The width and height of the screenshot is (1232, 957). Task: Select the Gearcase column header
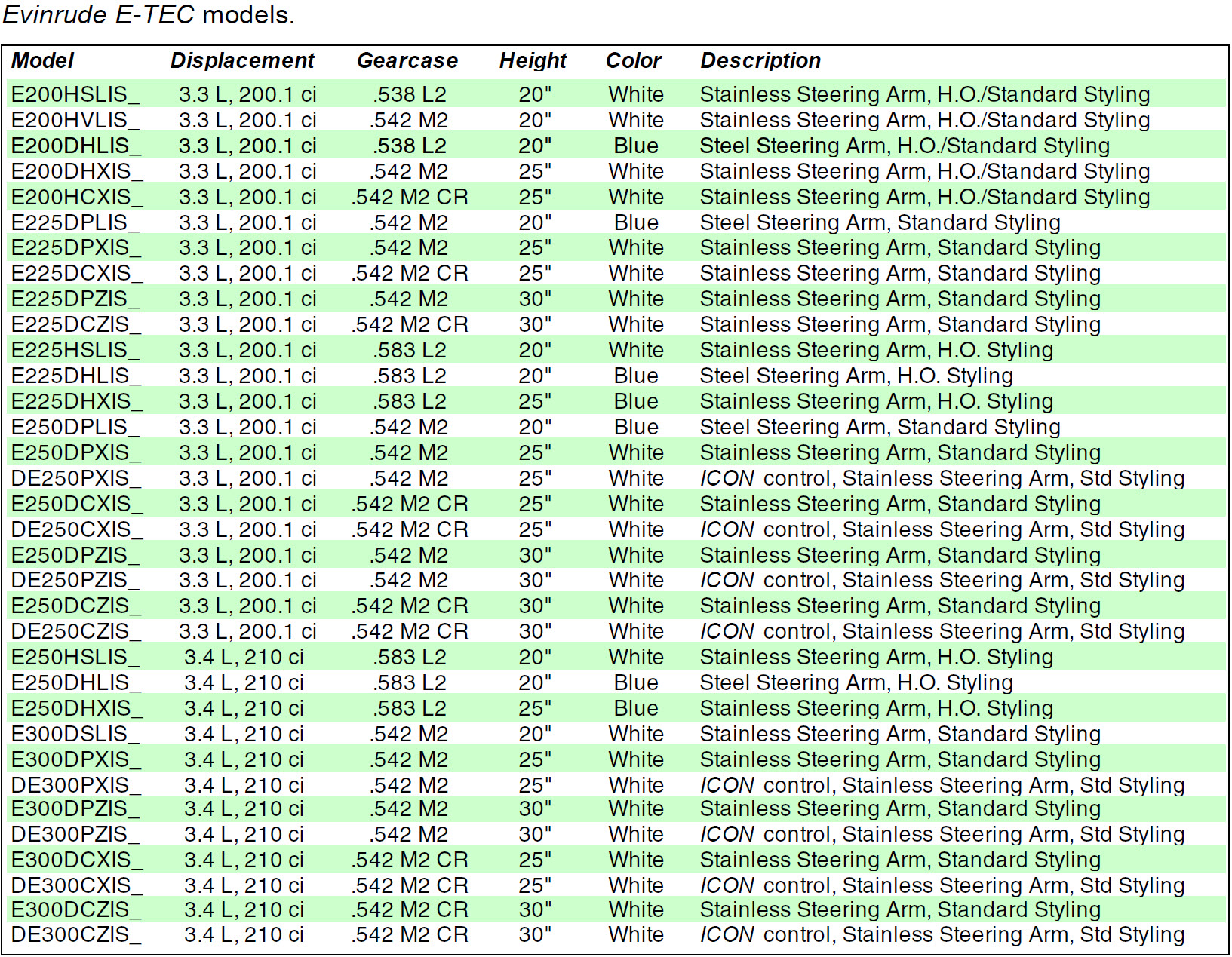point(407,60)
